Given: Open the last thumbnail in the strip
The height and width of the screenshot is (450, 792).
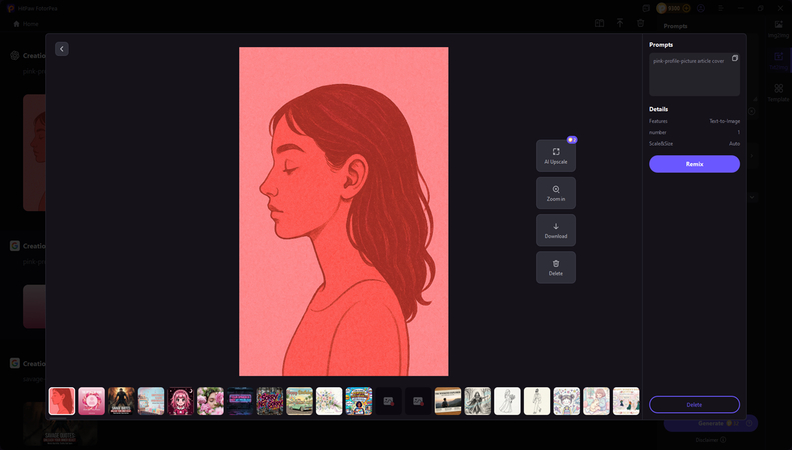Looking at the screenshot, I should [x=626, y=401].
